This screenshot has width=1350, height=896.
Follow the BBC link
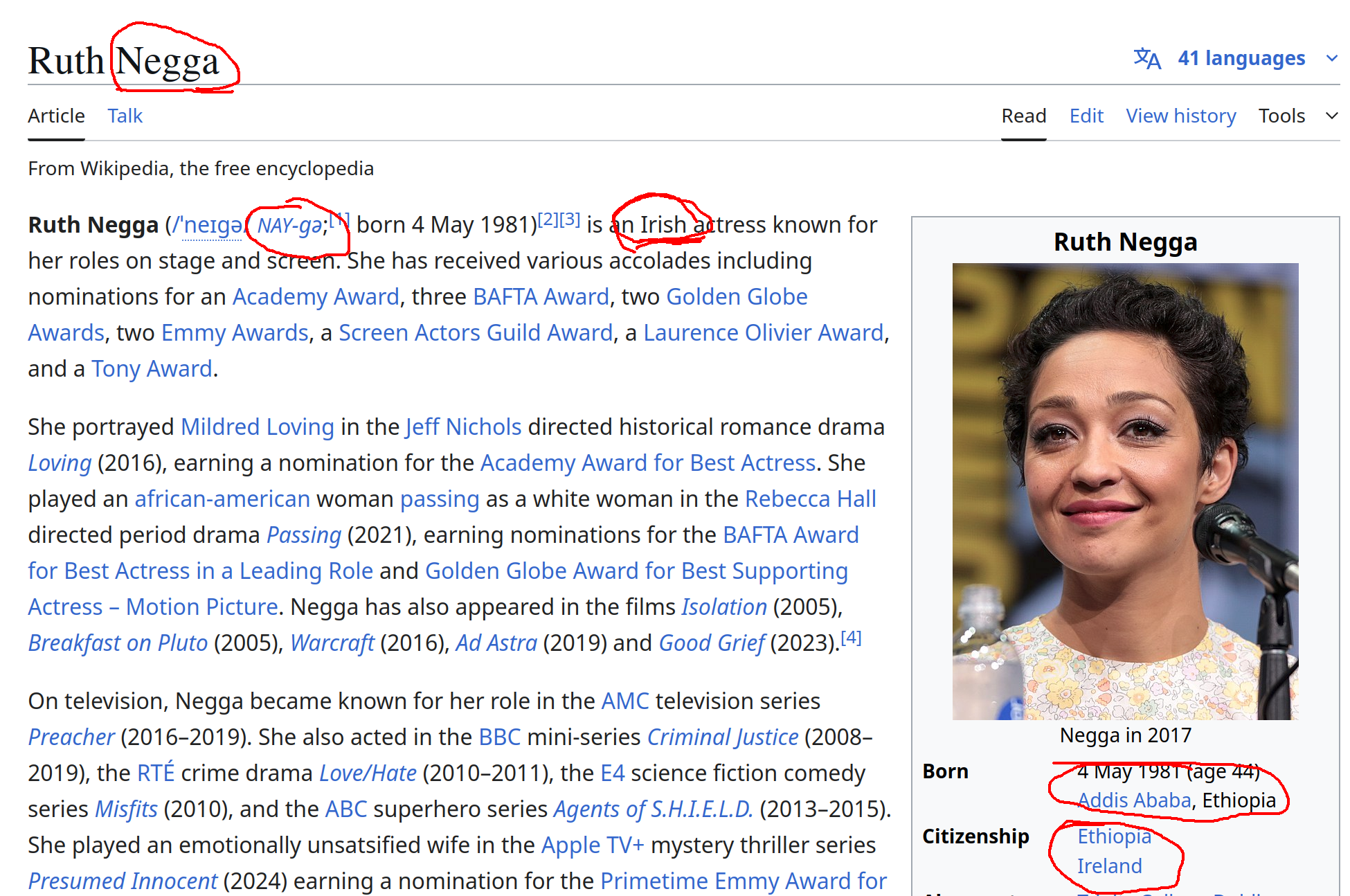pyautogui.click(x=499, y=737)
